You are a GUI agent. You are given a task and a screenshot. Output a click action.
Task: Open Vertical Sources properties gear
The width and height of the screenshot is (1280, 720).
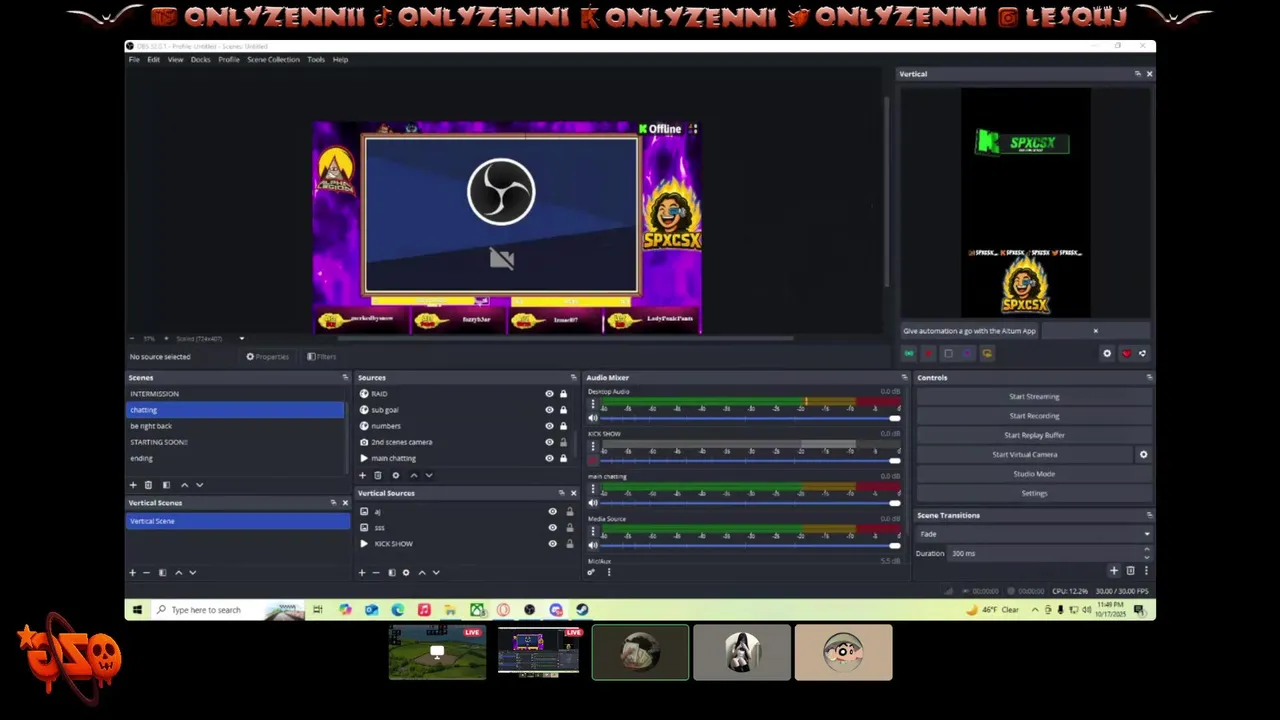coord(405,573)
